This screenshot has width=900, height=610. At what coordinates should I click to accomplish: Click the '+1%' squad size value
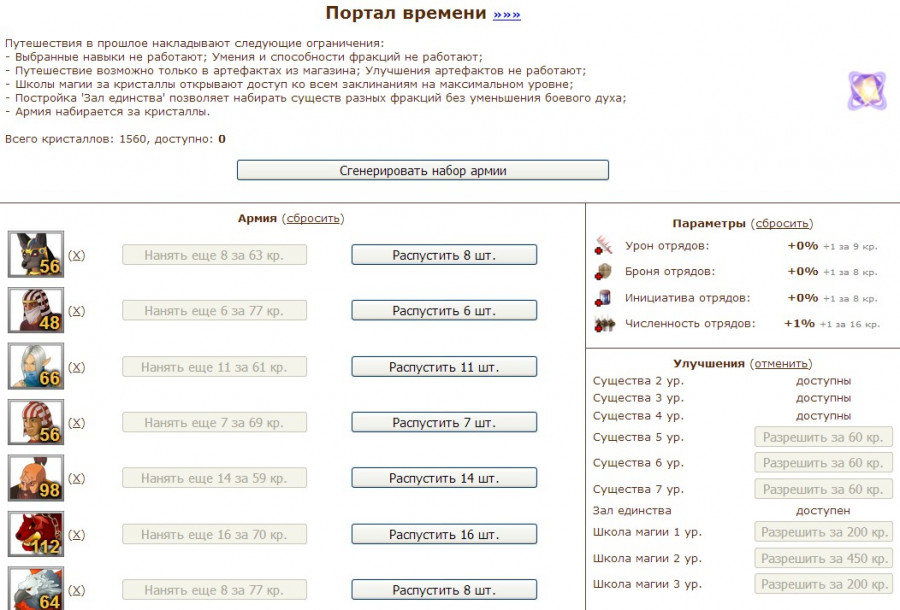coord(800,323)
